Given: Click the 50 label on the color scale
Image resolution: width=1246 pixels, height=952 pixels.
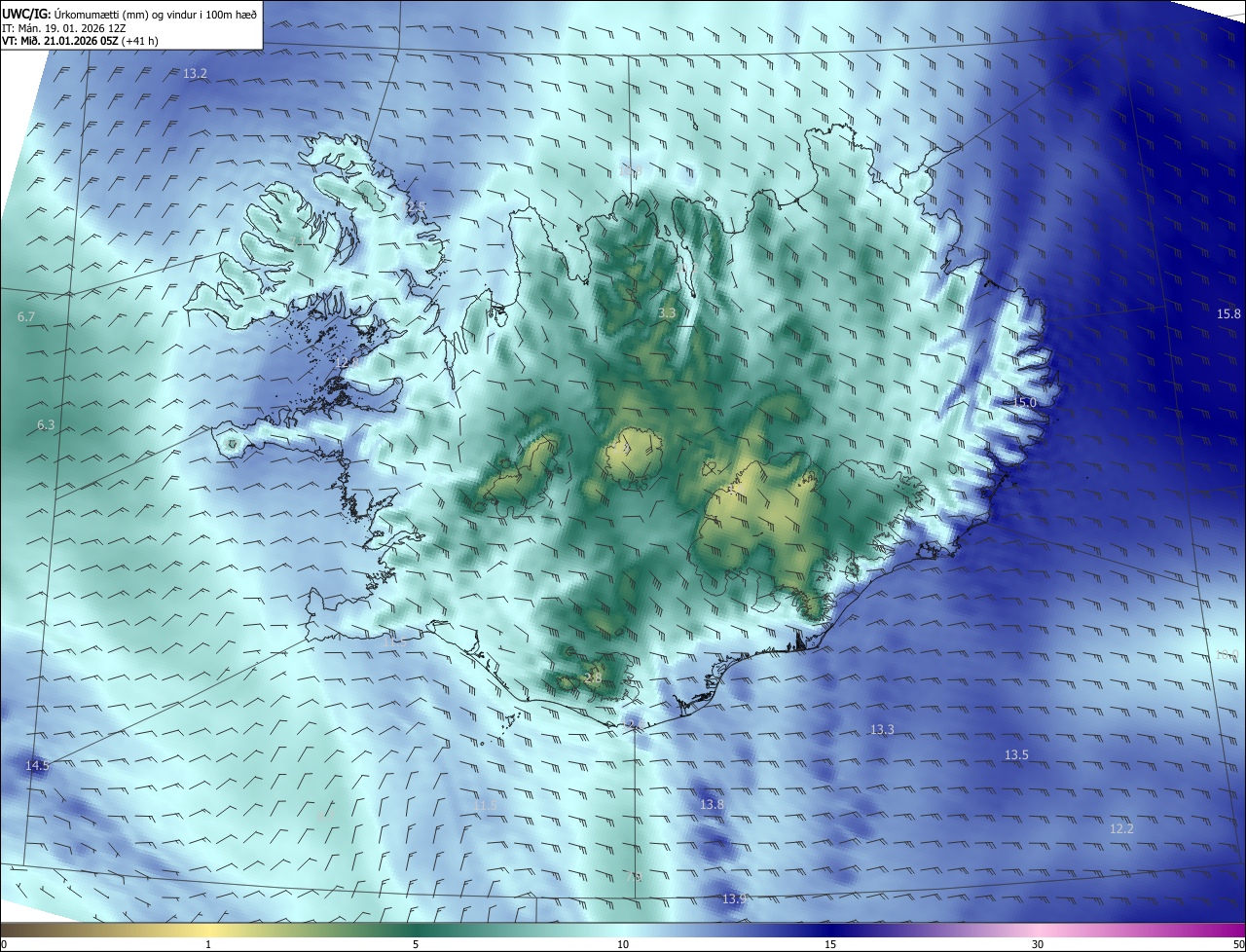Looking at the screenshot, I should 1238,945.
